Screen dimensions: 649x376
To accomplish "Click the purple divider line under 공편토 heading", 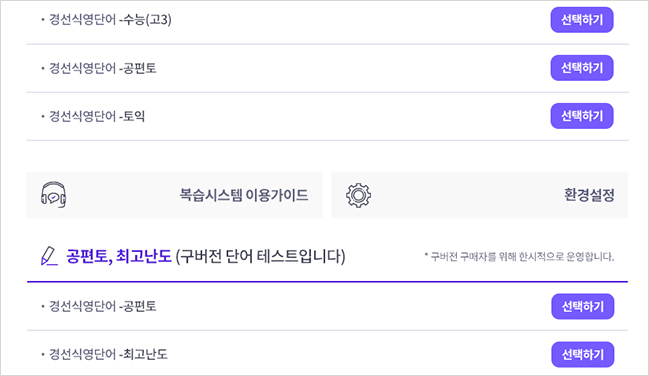I will point(327,282).
